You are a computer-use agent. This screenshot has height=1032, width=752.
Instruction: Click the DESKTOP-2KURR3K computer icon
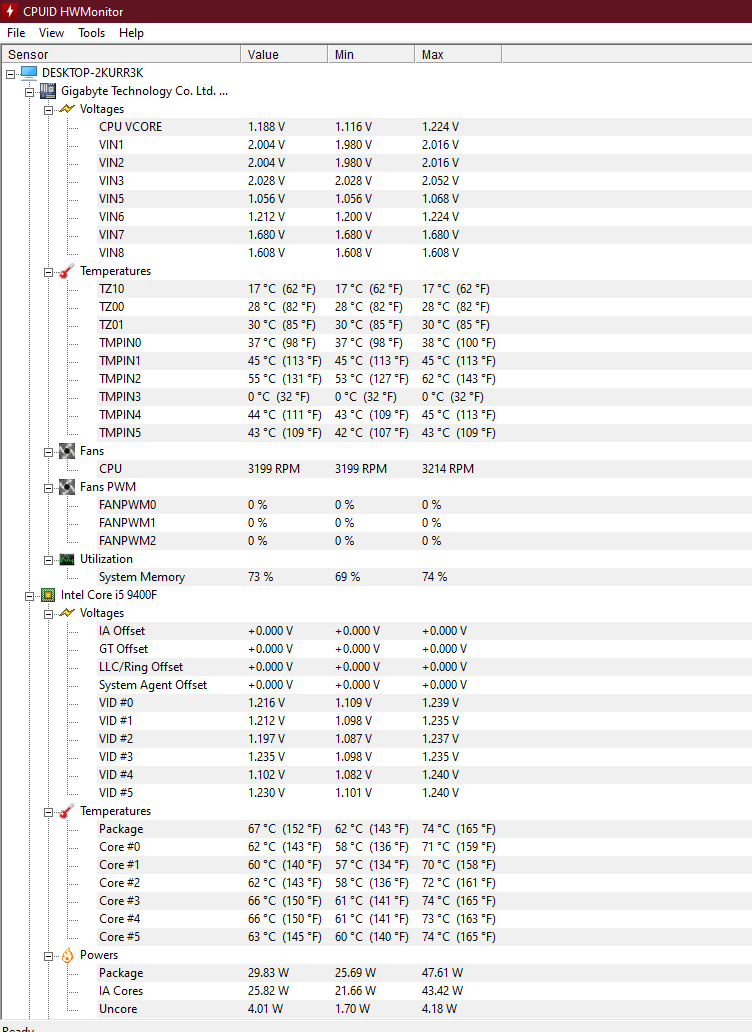29,72
